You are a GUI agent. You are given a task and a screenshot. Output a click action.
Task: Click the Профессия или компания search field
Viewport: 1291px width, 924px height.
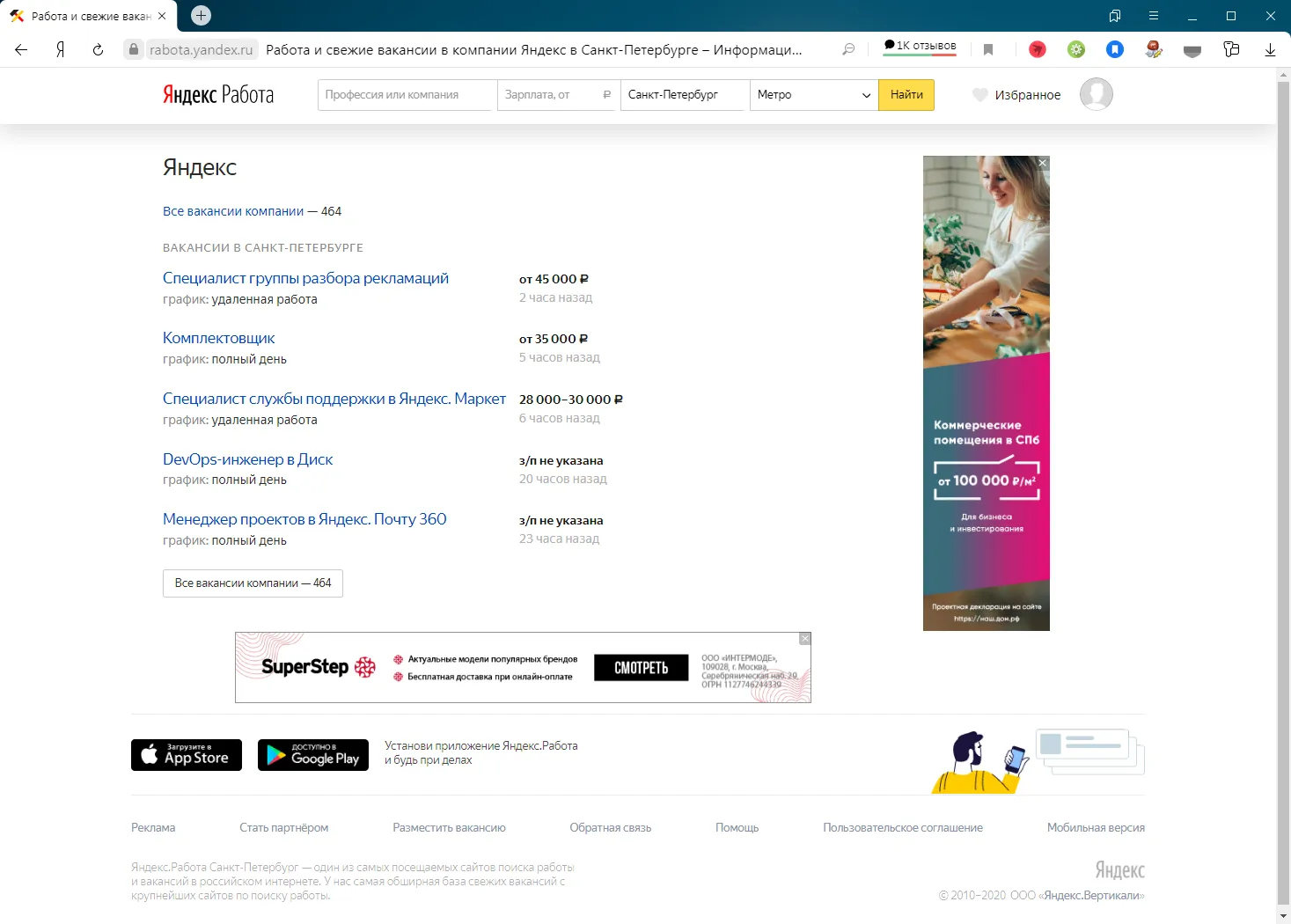coord(407,95)
